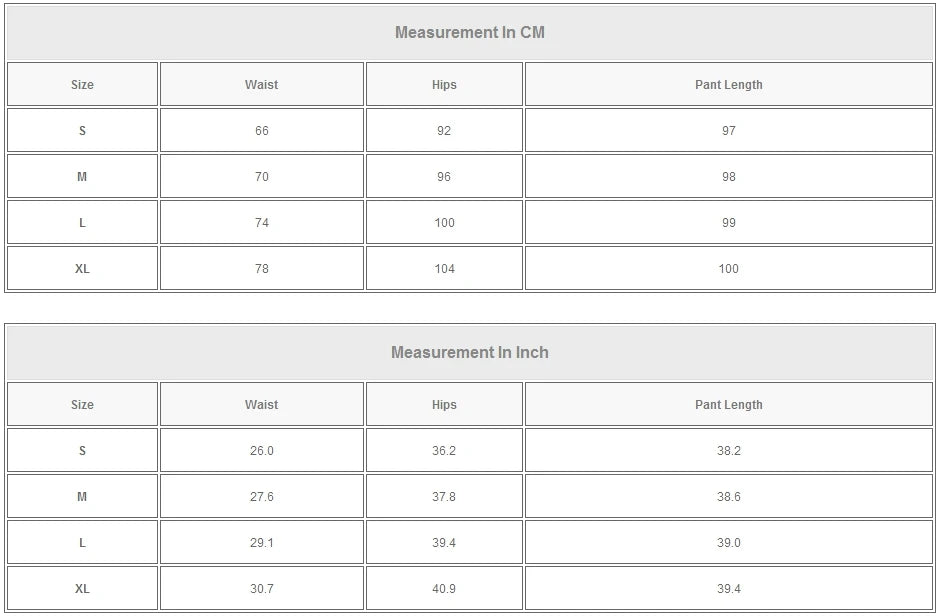Select the Waist header in the CM table
Viewport: 939px width, 616px height.
tap(261, 85)
